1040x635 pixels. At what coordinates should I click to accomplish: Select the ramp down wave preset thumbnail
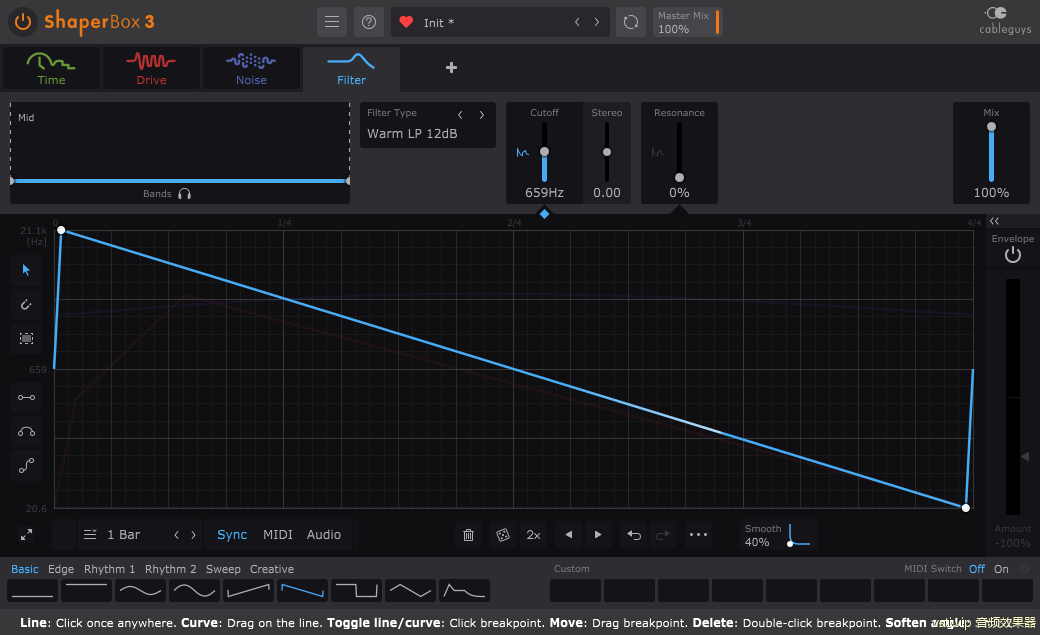point(302,590)
